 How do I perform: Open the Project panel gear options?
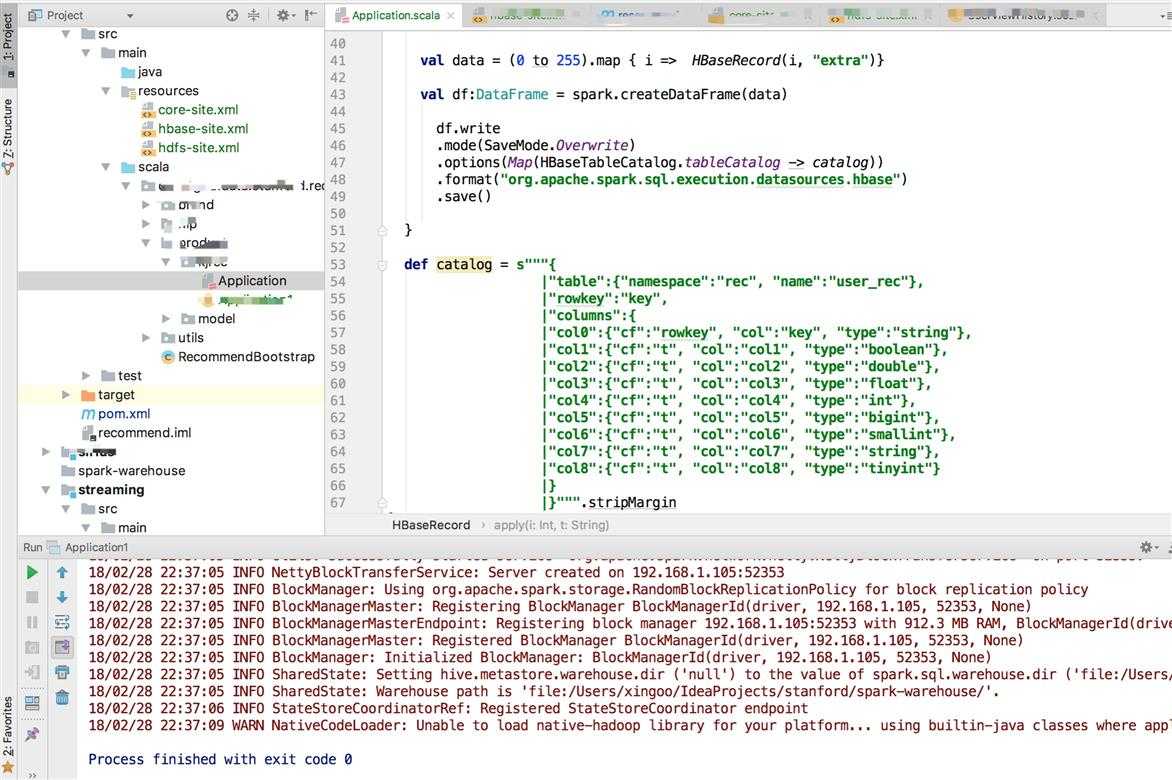285,15
